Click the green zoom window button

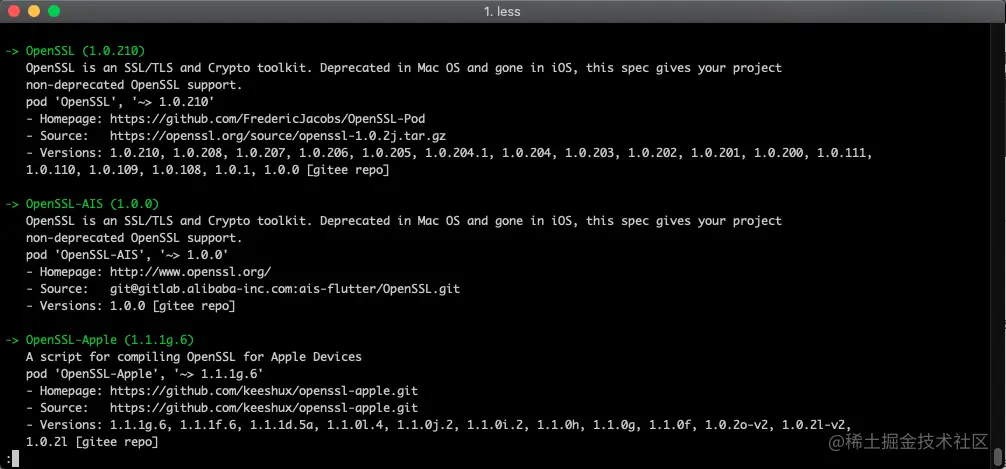point(54,11)
